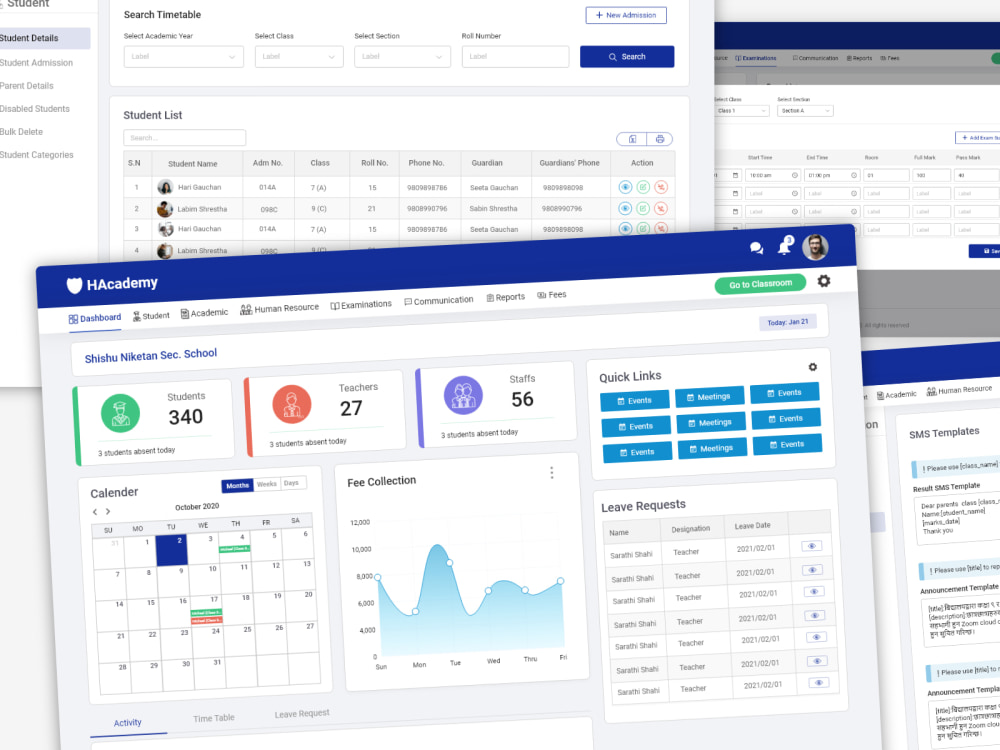
Task: Edit student Labim Shrestha in row 2
Action: 643,208
